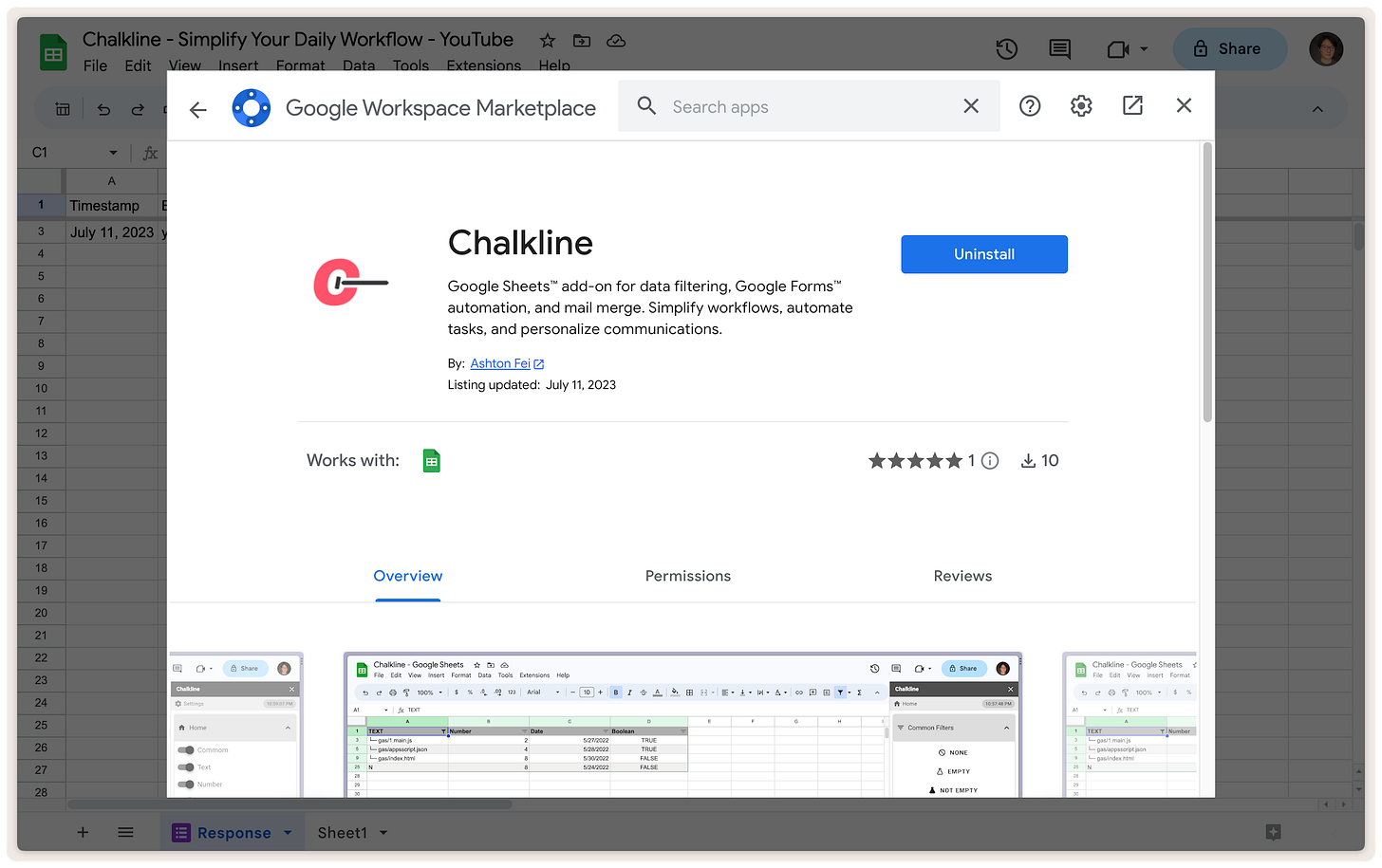The width and height of the screenshot is (1382, 868).
Task: Star the spreadsheet document
Action: pyautogui.click(x=548, y=41)
